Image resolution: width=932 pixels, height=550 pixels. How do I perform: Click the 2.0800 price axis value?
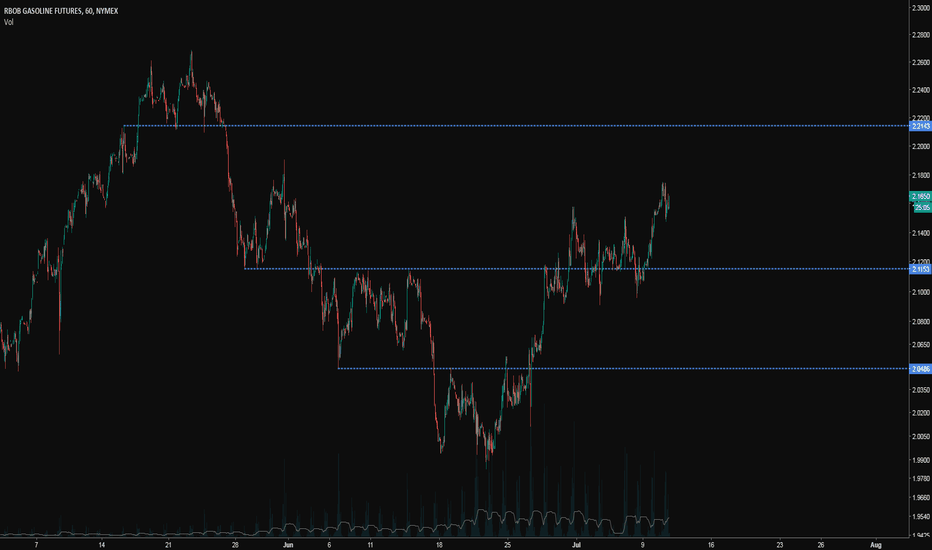[x=920, y=322]
